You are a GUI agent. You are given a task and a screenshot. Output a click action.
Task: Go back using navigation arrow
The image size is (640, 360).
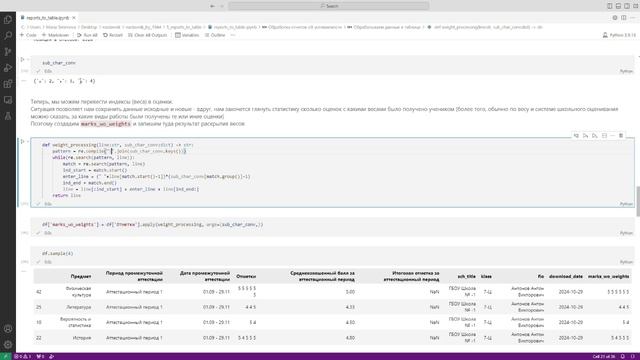(x=212, y=6)
